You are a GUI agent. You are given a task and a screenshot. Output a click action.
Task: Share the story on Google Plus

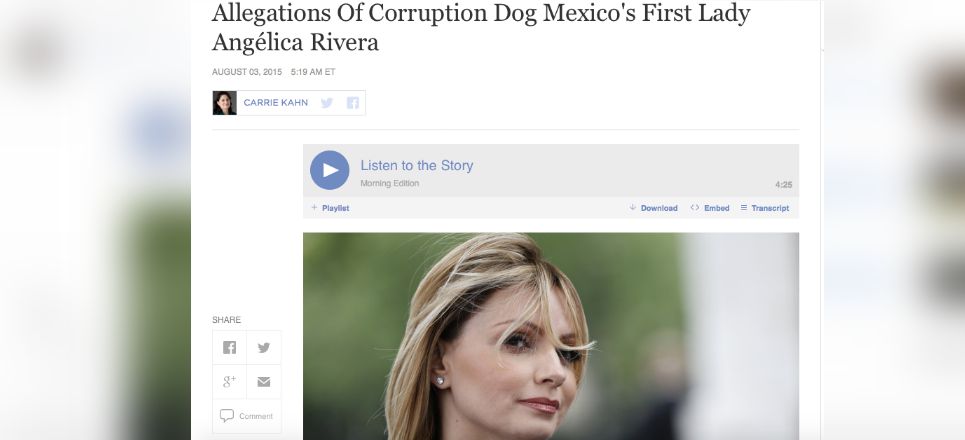coord(230,382)
